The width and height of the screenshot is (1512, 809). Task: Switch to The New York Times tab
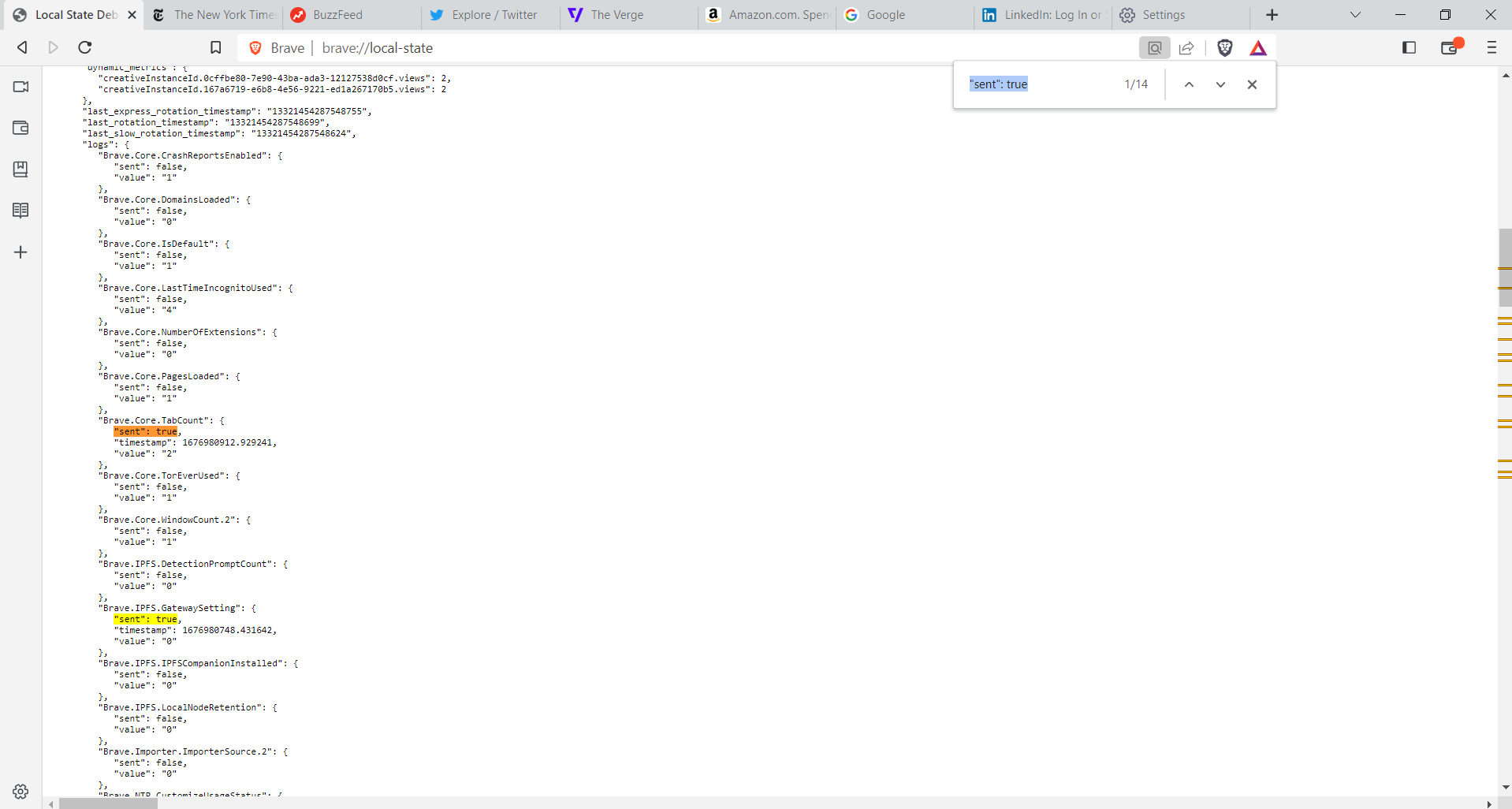214,15
